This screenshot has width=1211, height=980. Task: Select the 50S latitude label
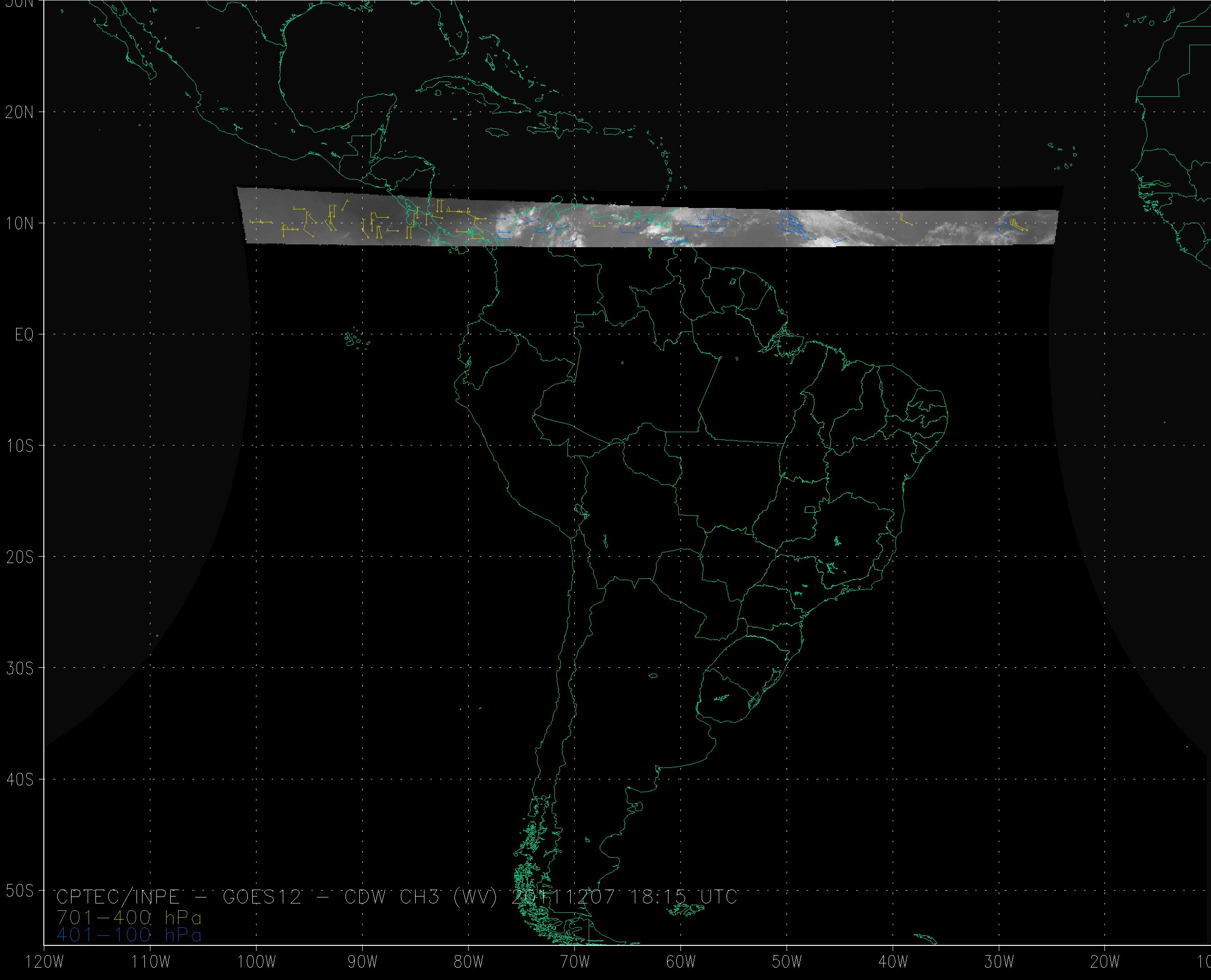(x=19, y=891)
